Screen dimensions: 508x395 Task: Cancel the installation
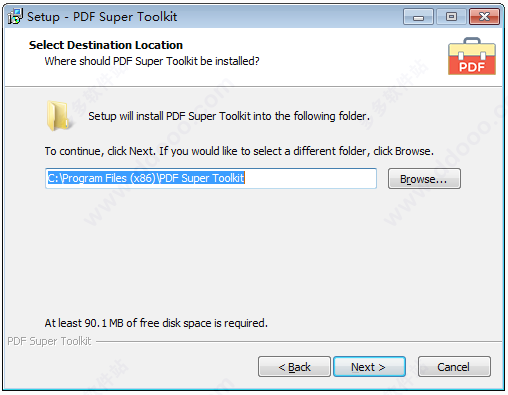coord(454,367)
